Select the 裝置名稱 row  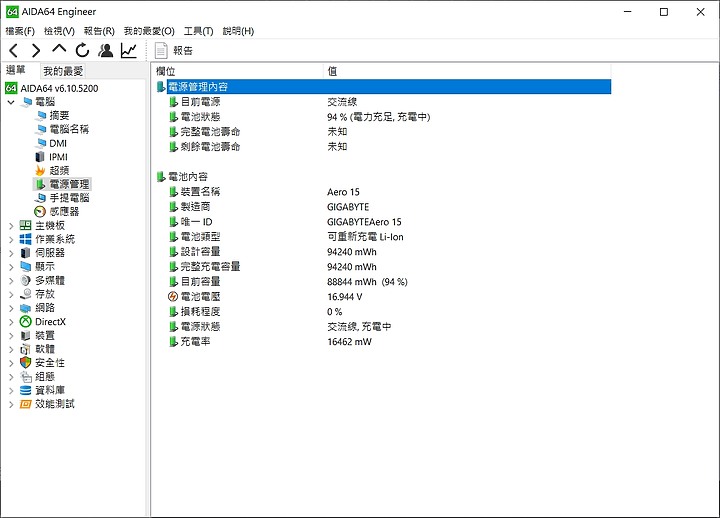(x=383, y=191)
